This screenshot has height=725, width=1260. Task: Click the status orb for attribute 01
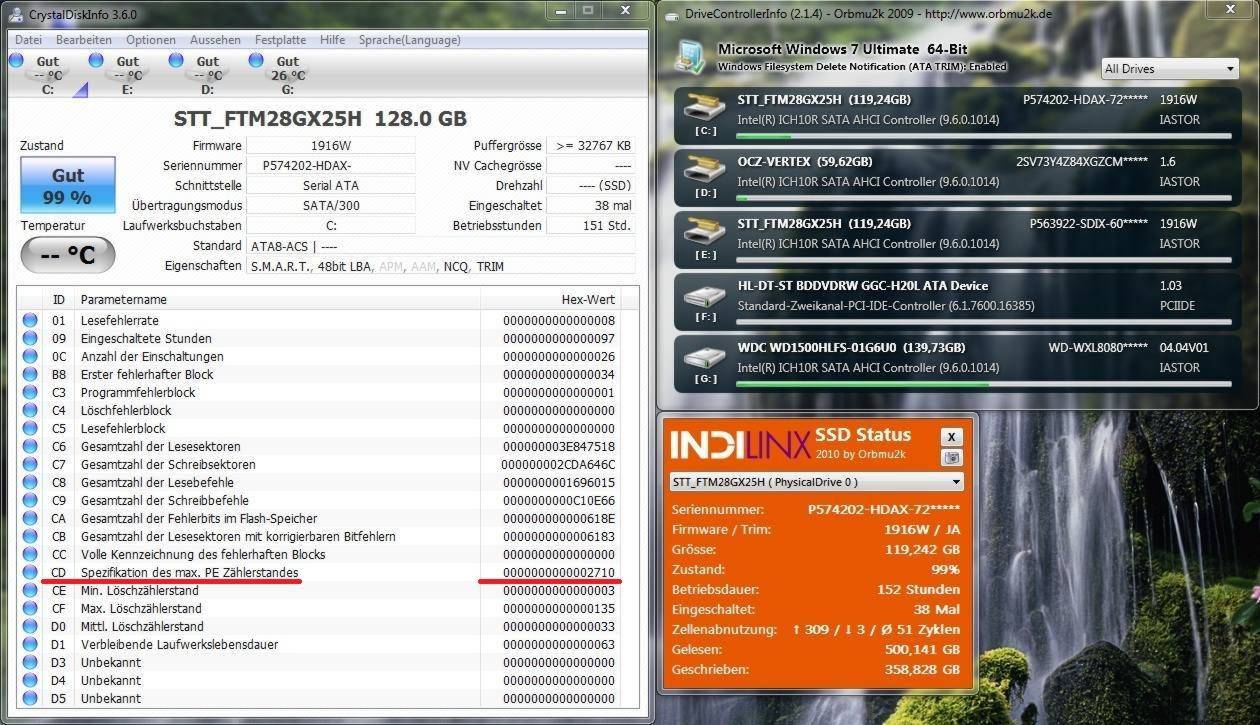click(x=30, y=320)
